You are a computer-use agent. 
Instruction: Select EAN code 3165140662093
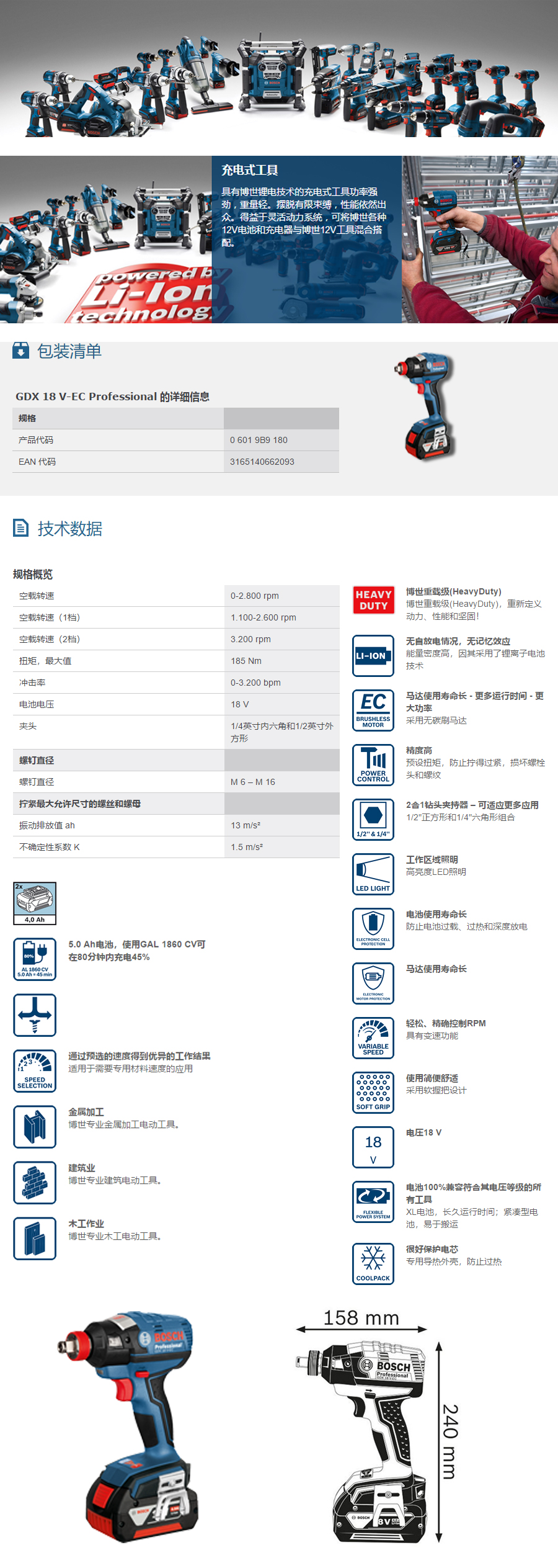(x=262, y=462)
